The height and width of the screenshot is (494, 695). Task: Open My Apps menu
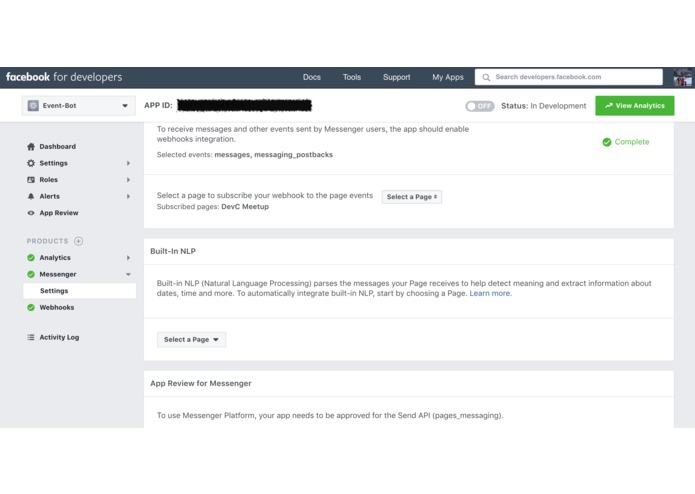click(448, 77)
